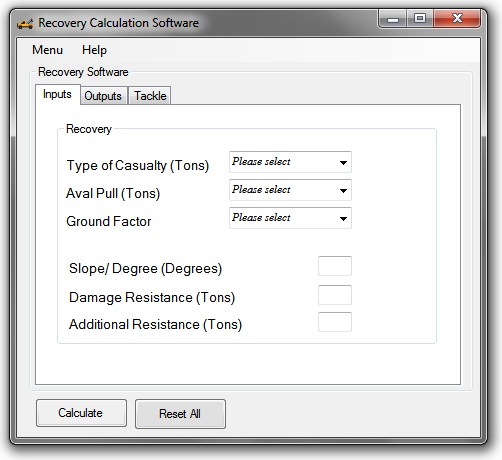The height and width of the screenshot is (460, 502).
Task: Open the Help menu
Action: (x=94, y=50)
